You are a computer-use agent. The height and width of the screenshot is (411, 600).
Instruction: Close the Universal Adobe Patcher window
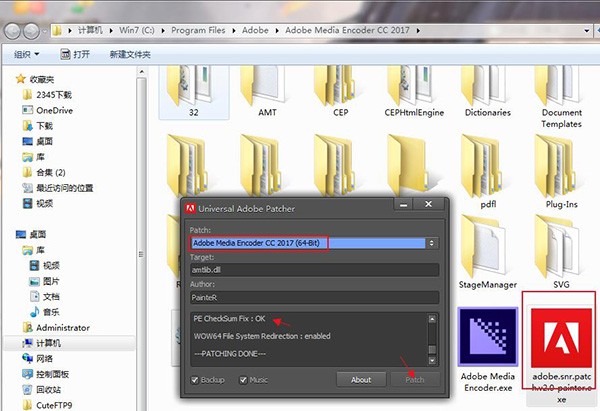click(x=429, y=204)
